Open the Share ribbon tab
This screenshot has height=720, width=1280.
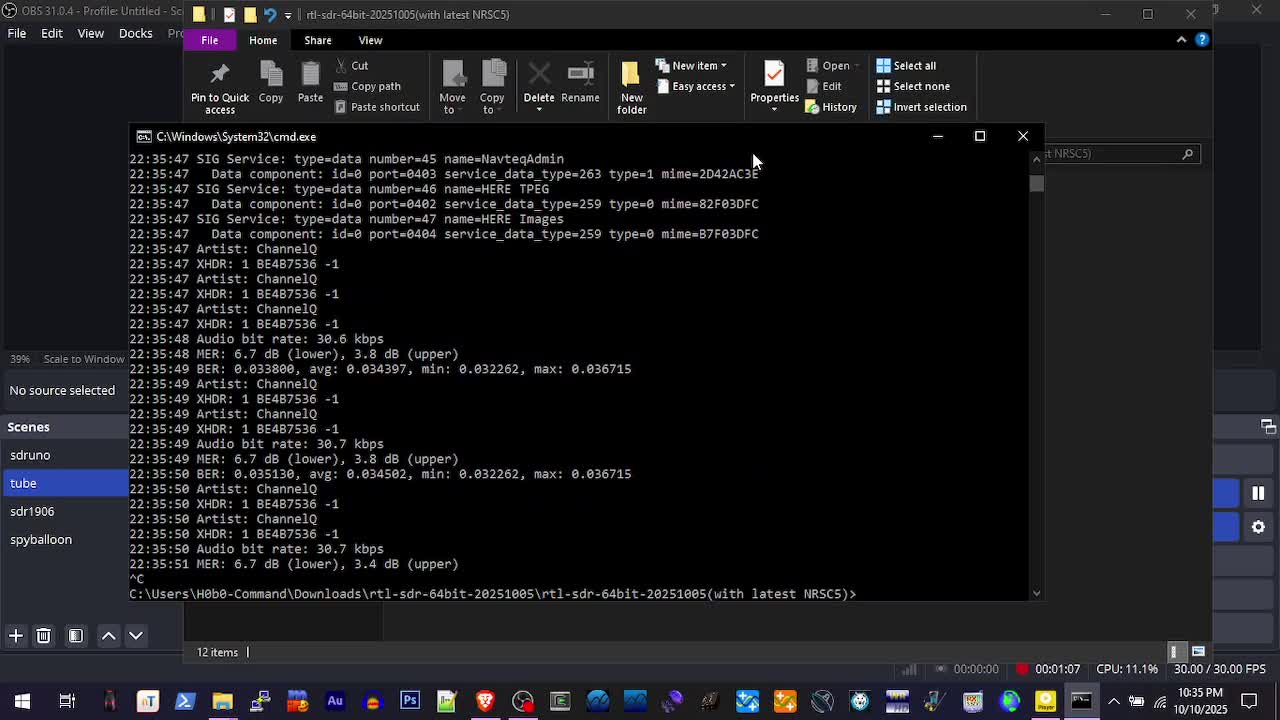[317, 40]
